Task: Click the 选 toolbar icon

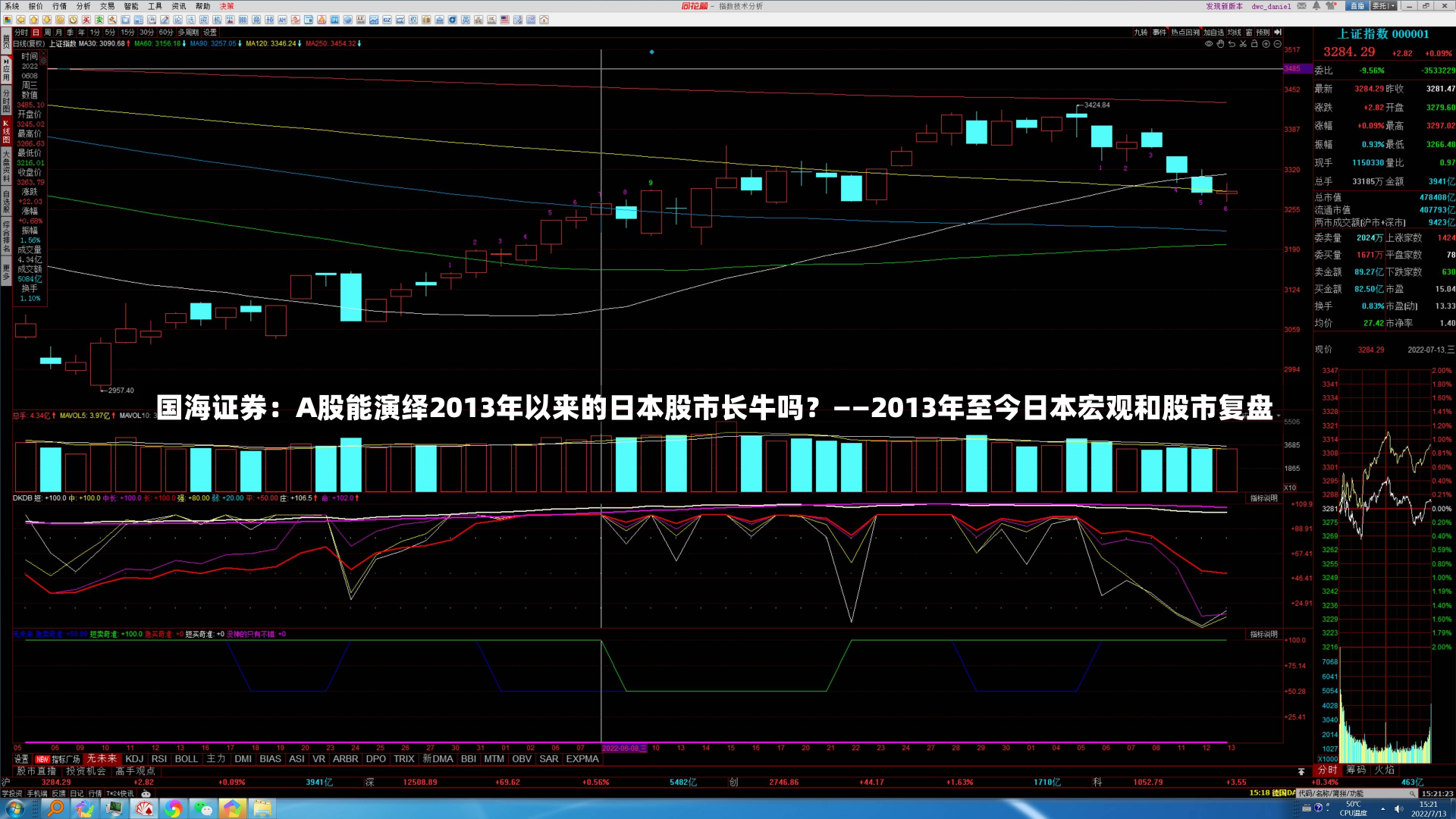Action: pyautogui.click(x=190, y=20)
